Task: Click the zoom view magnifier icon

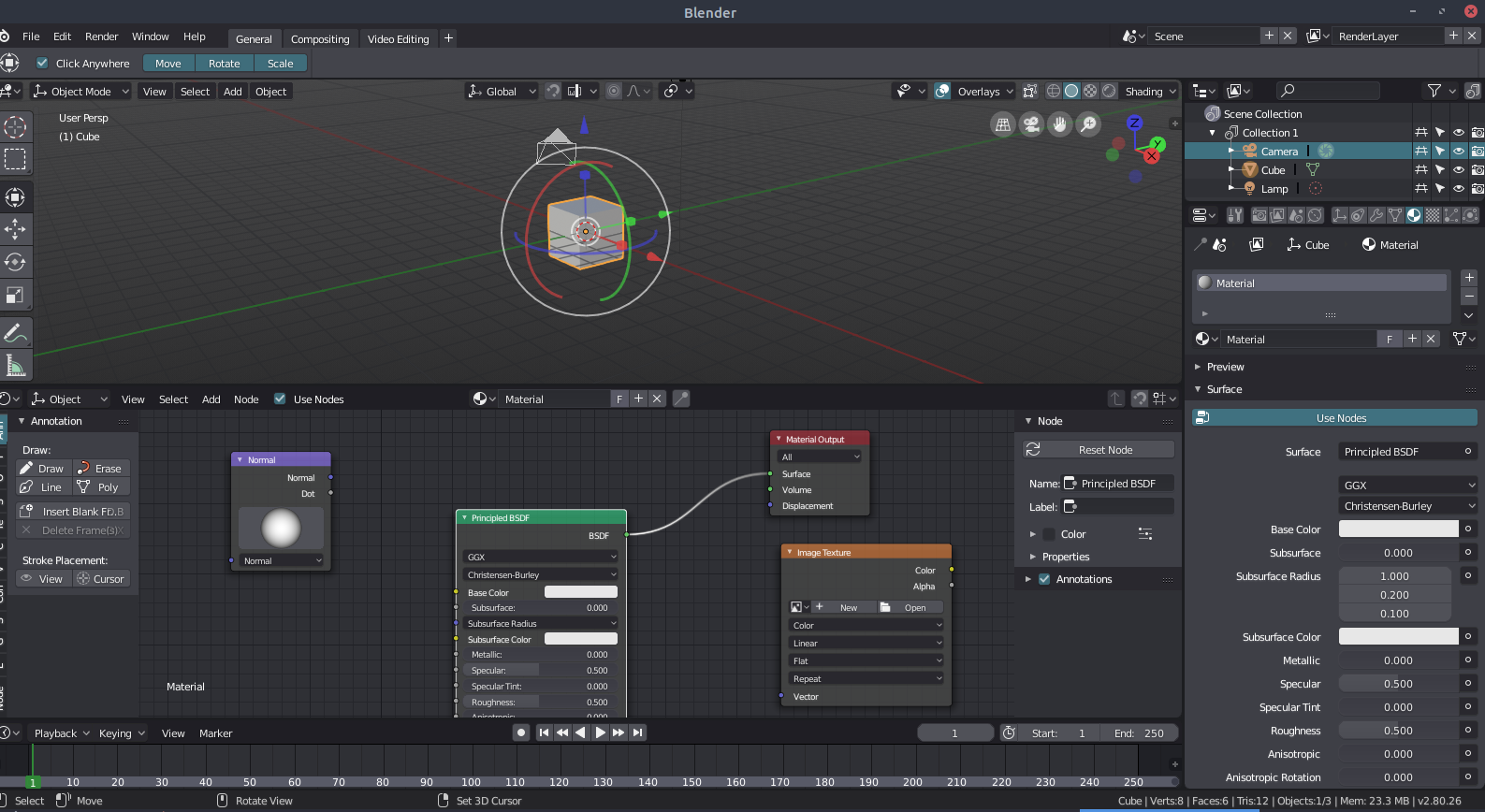Action: (x=1087, y=124)
